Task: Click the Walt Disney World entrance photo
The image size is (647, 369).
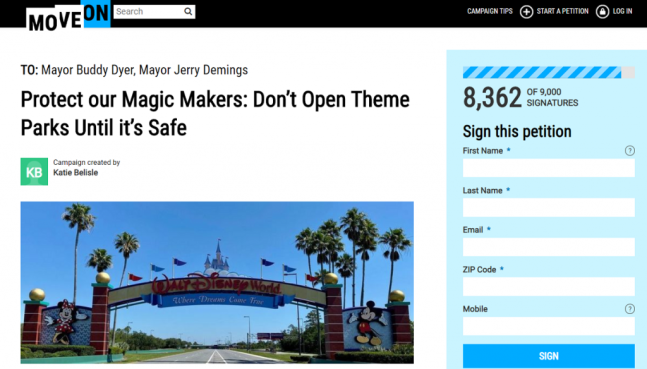Action: coord(217,282)
